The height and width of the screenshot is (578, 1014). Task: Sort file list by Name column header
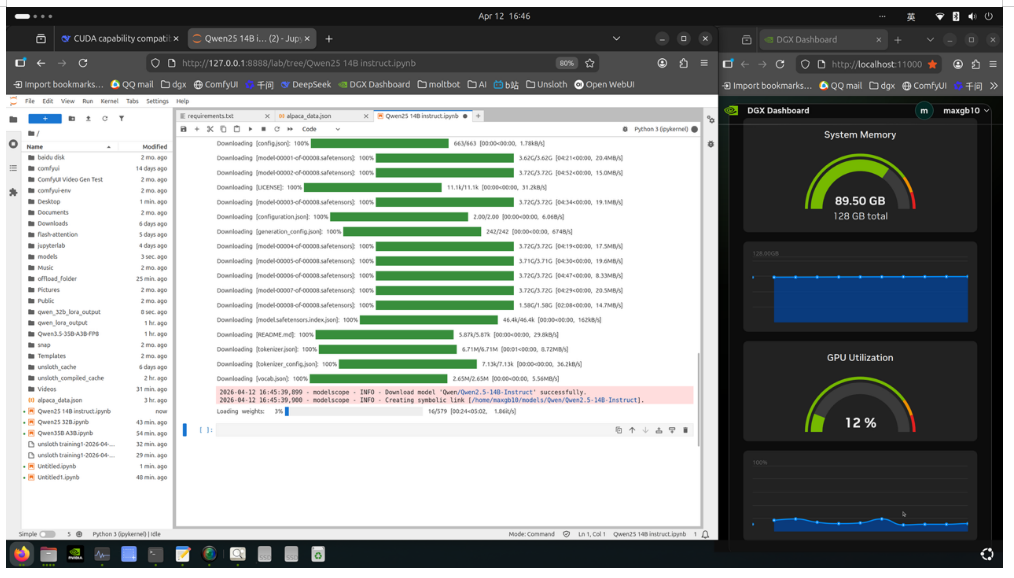[68, 147]
